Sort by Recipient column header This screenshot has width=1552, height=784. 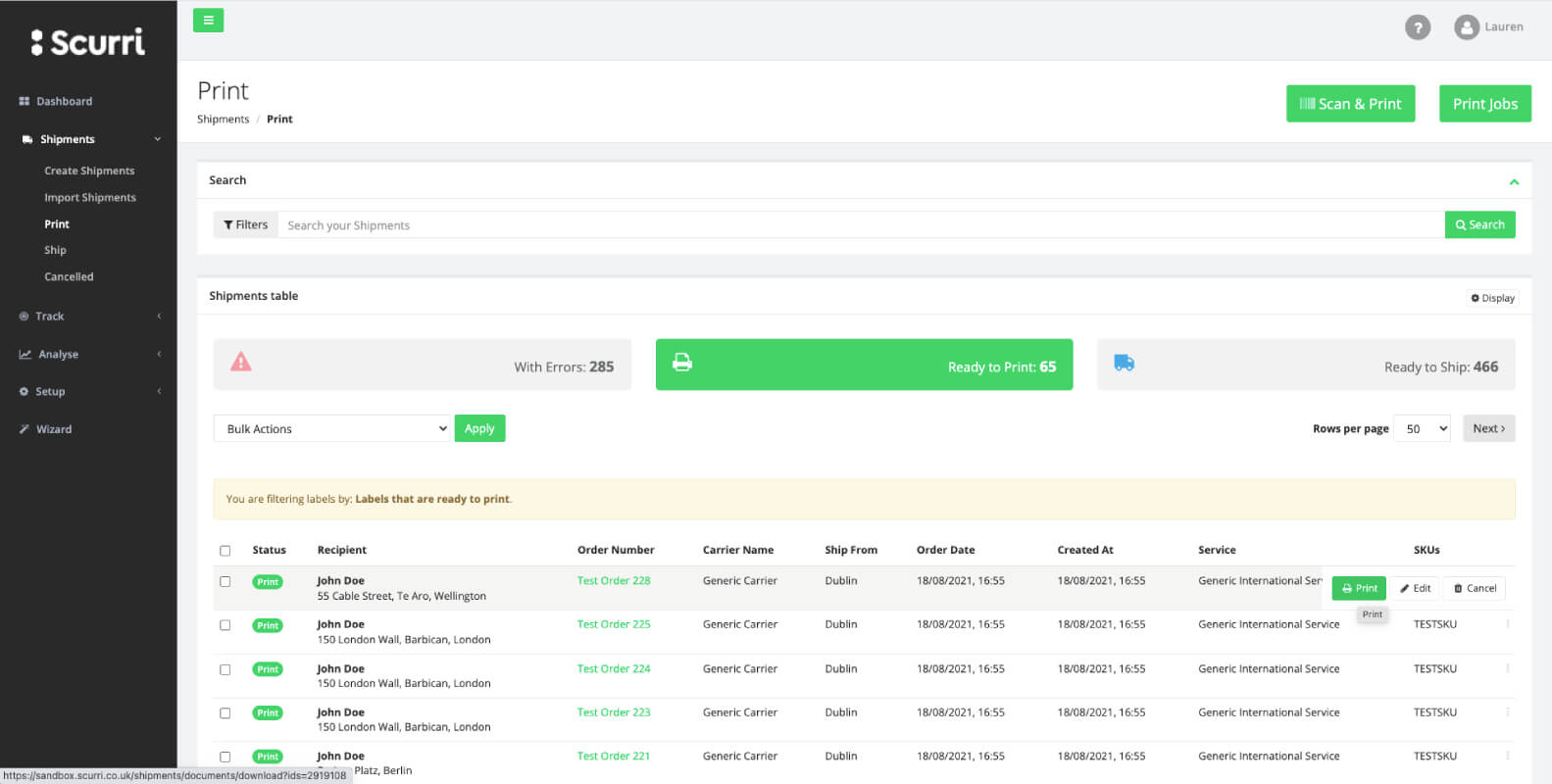click(x=341, y=550)
